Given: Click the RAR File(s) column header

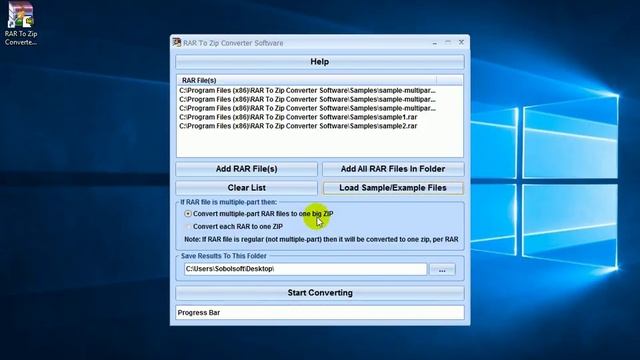Looking at the screenshot, I should tap(306, 80).
